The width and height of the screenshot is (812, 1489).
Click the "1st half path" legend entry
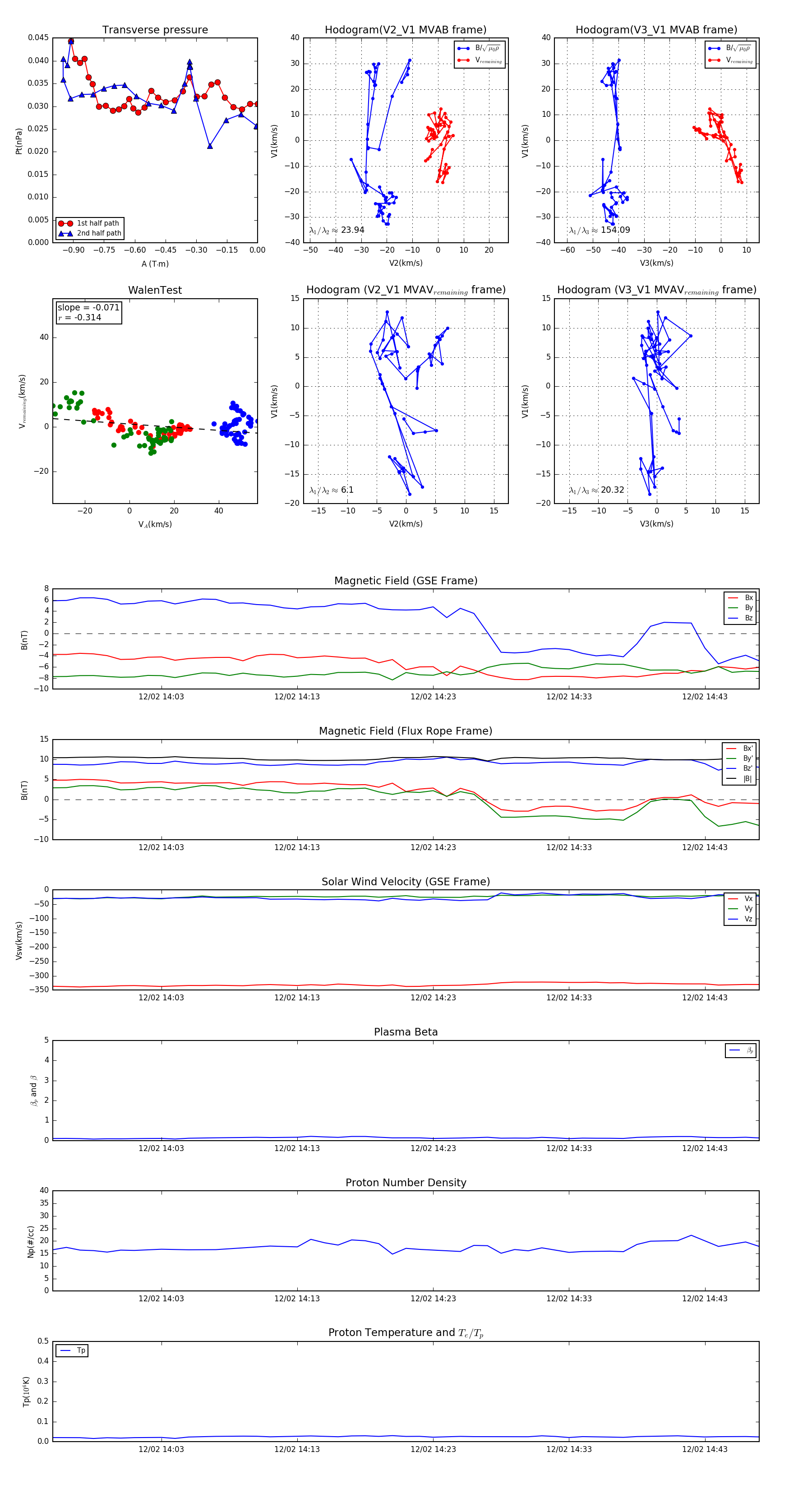[91, 223]
